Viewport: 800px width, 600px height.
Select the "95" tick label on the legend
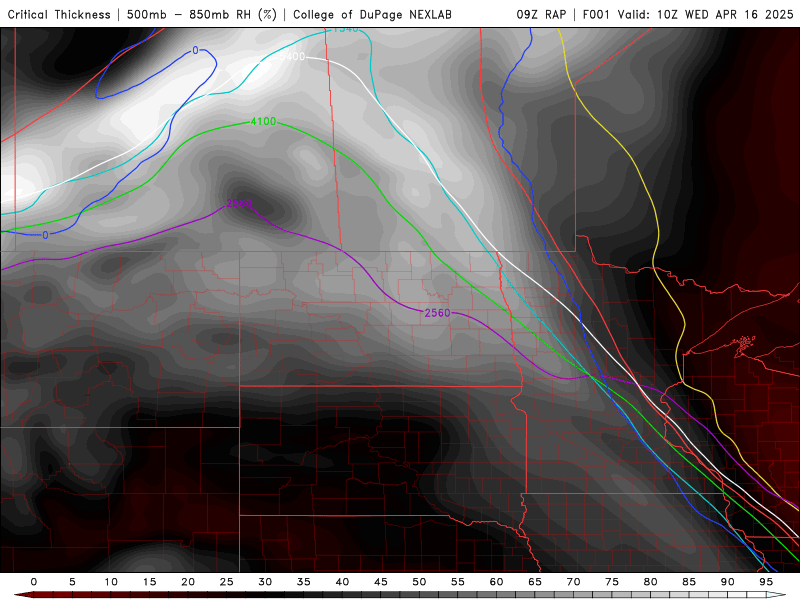766,582
